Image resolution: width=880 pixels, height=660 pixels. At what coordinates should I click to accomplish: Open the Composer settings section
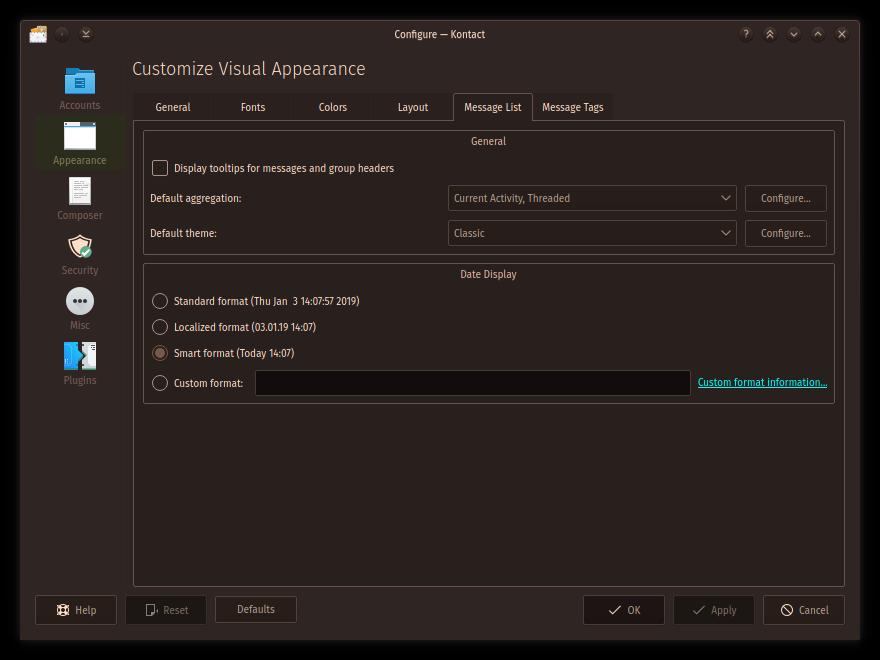click(80, 199)
